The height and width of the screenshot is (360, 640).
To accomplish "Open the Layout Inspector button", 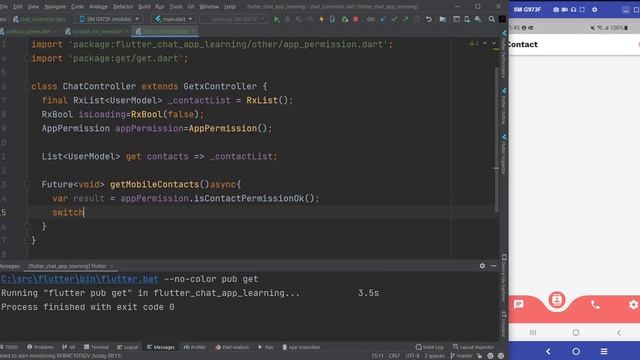I will [473, 347].
